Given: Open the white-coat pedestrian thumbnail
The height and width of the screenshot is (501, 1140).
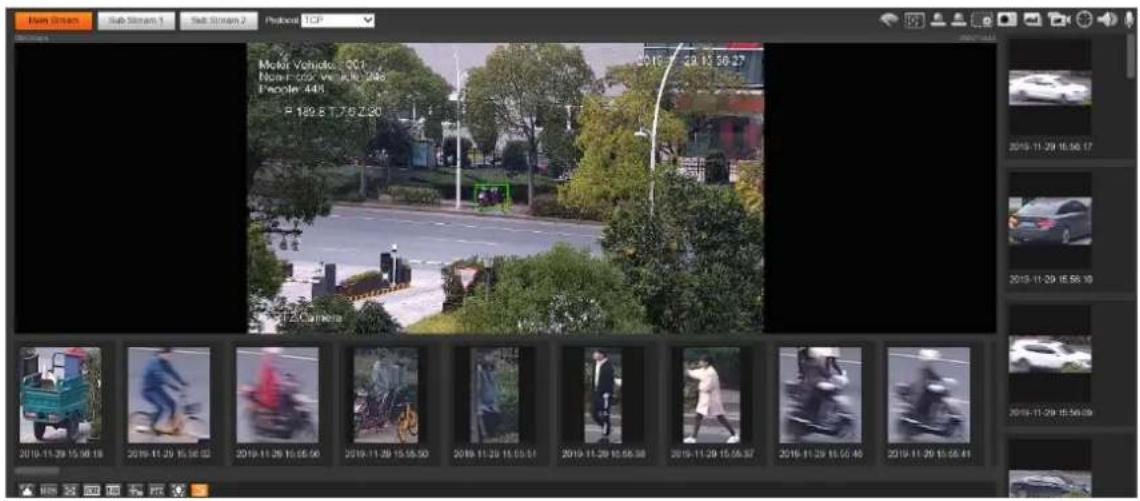Looking at the screenshot, I should [711, 395].
